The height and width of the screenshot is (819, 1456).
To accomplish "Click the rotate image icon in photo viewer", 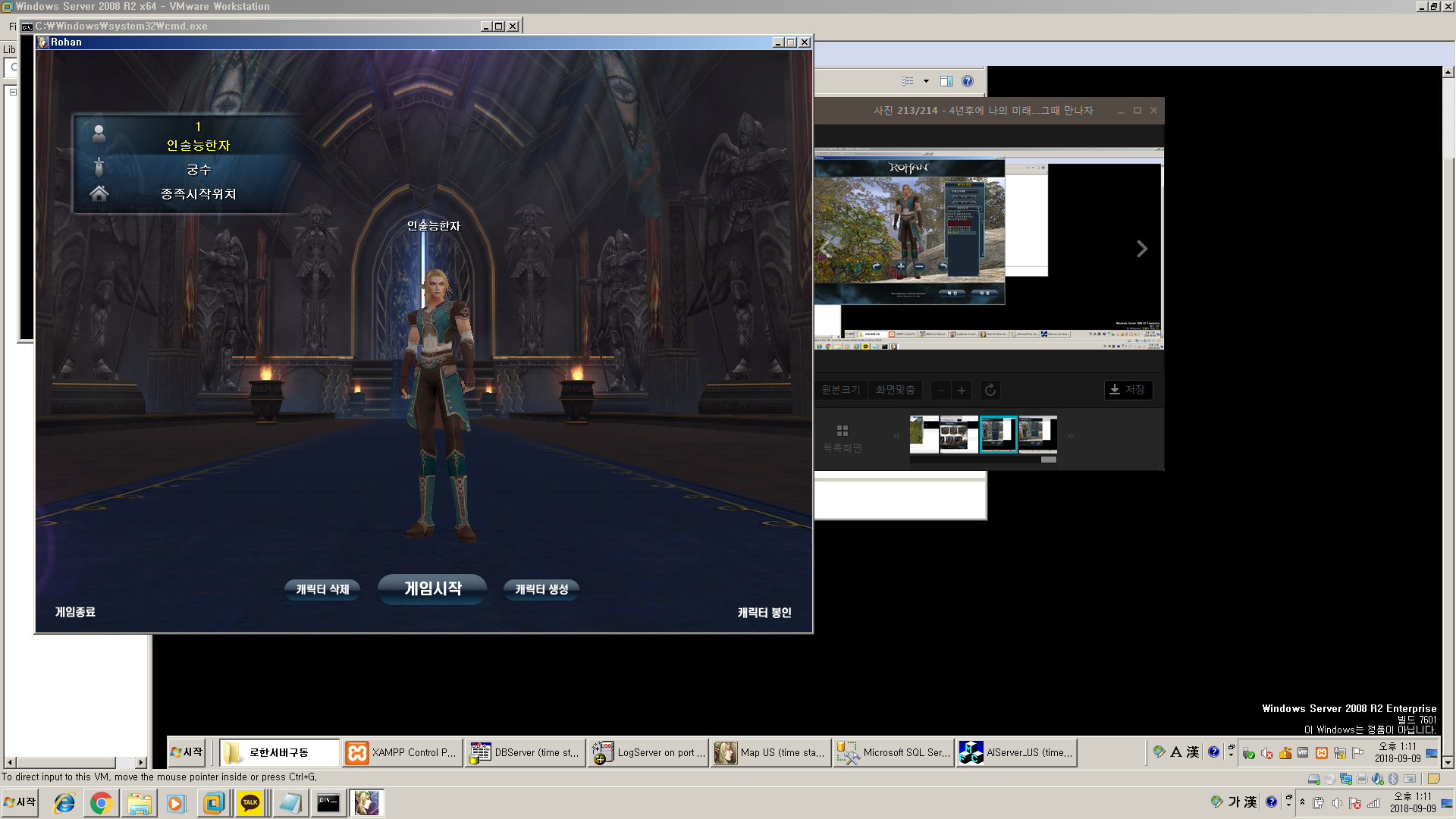I will point(990,391).
